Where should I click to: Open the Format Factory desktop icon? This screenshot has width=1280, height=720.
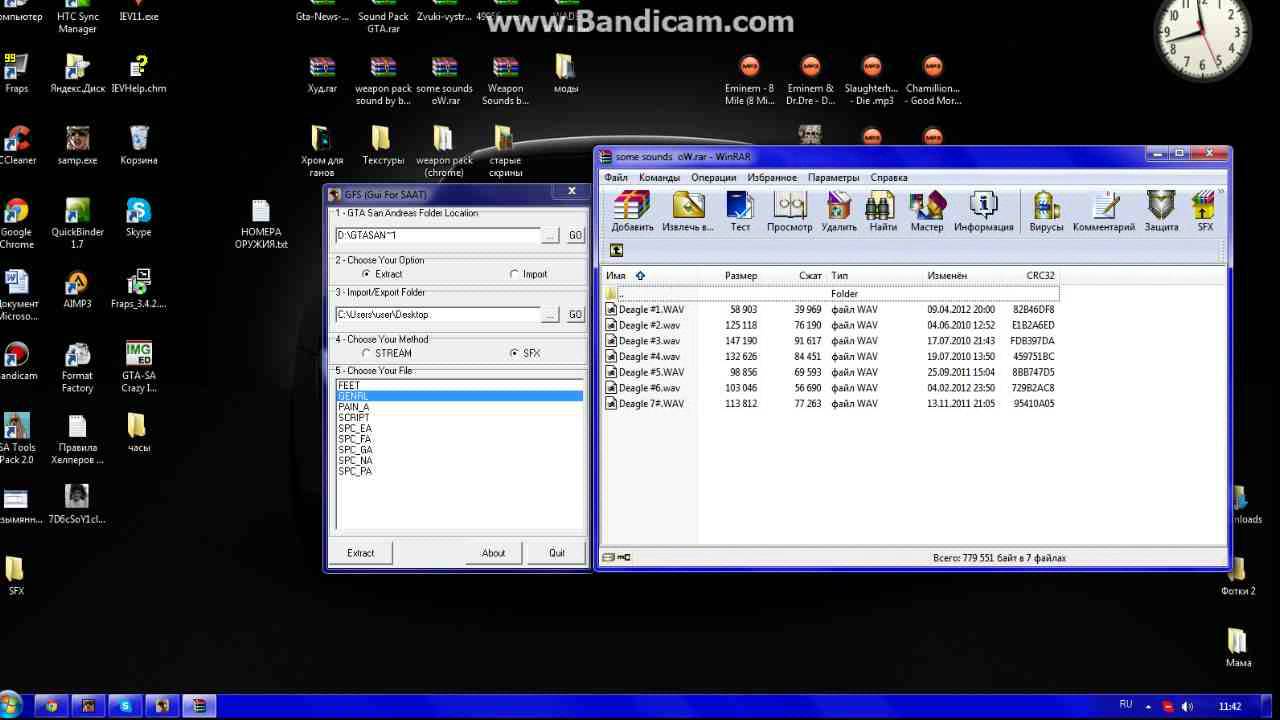[x=77, y=366]
